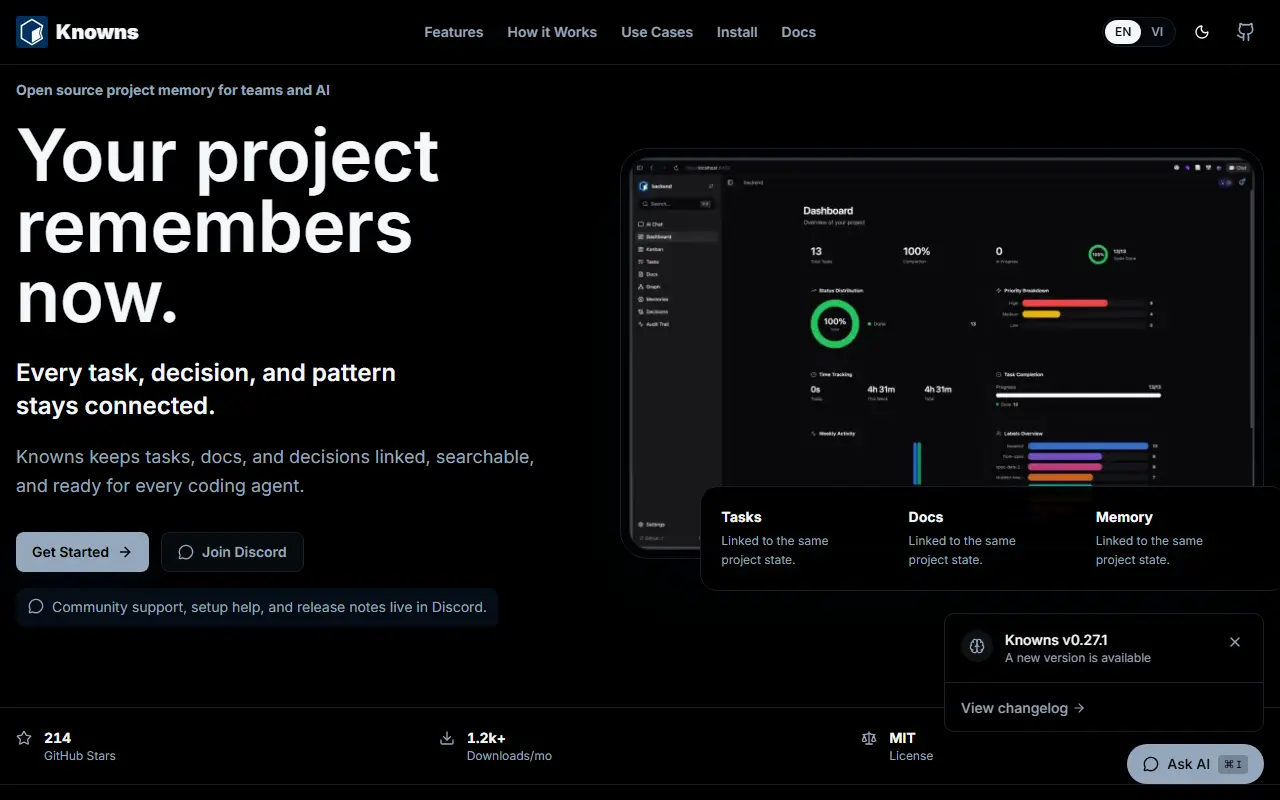
Task: Click the "214" GitHub Stars count
Action: pos(57,738)
